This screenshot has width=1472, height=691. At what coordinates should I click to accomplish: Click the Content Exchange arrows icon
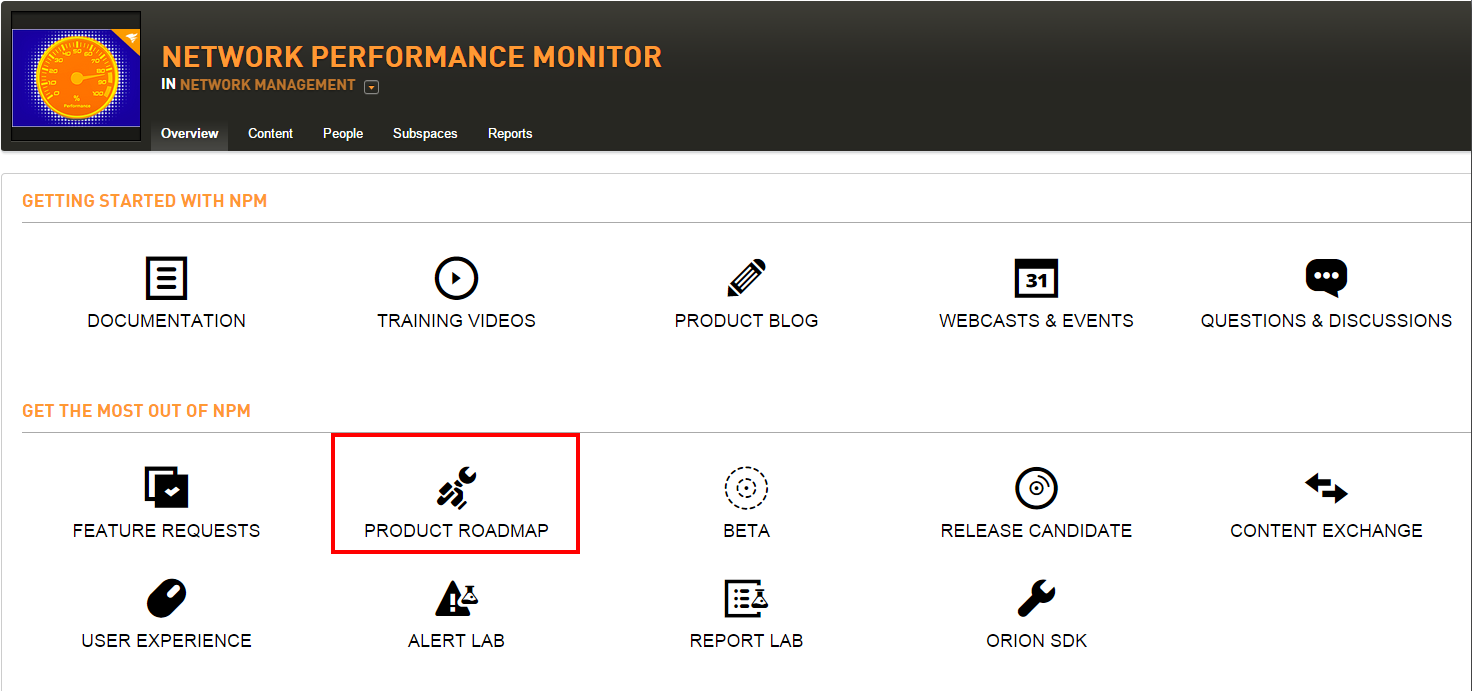1326,488
